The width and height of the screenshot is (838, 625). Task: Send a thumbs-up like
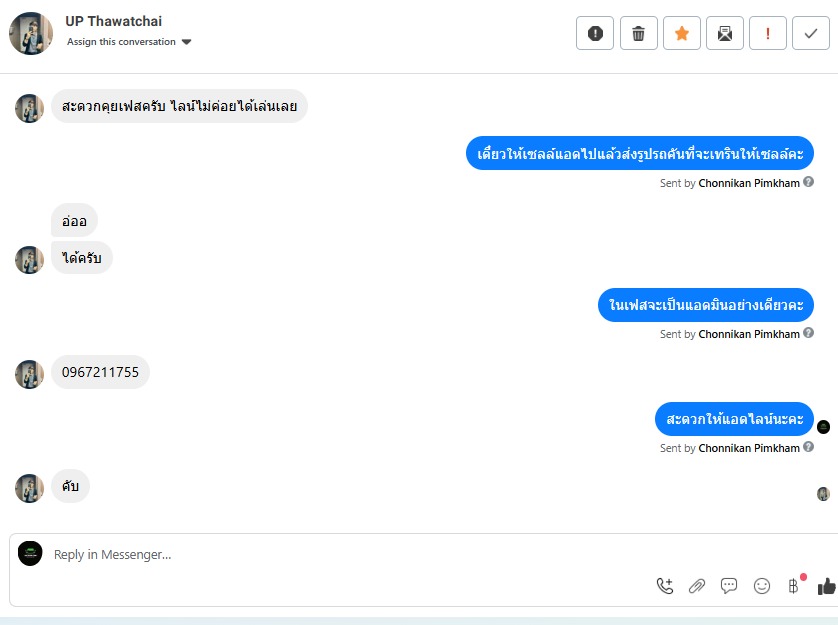(x=826, y=586)
